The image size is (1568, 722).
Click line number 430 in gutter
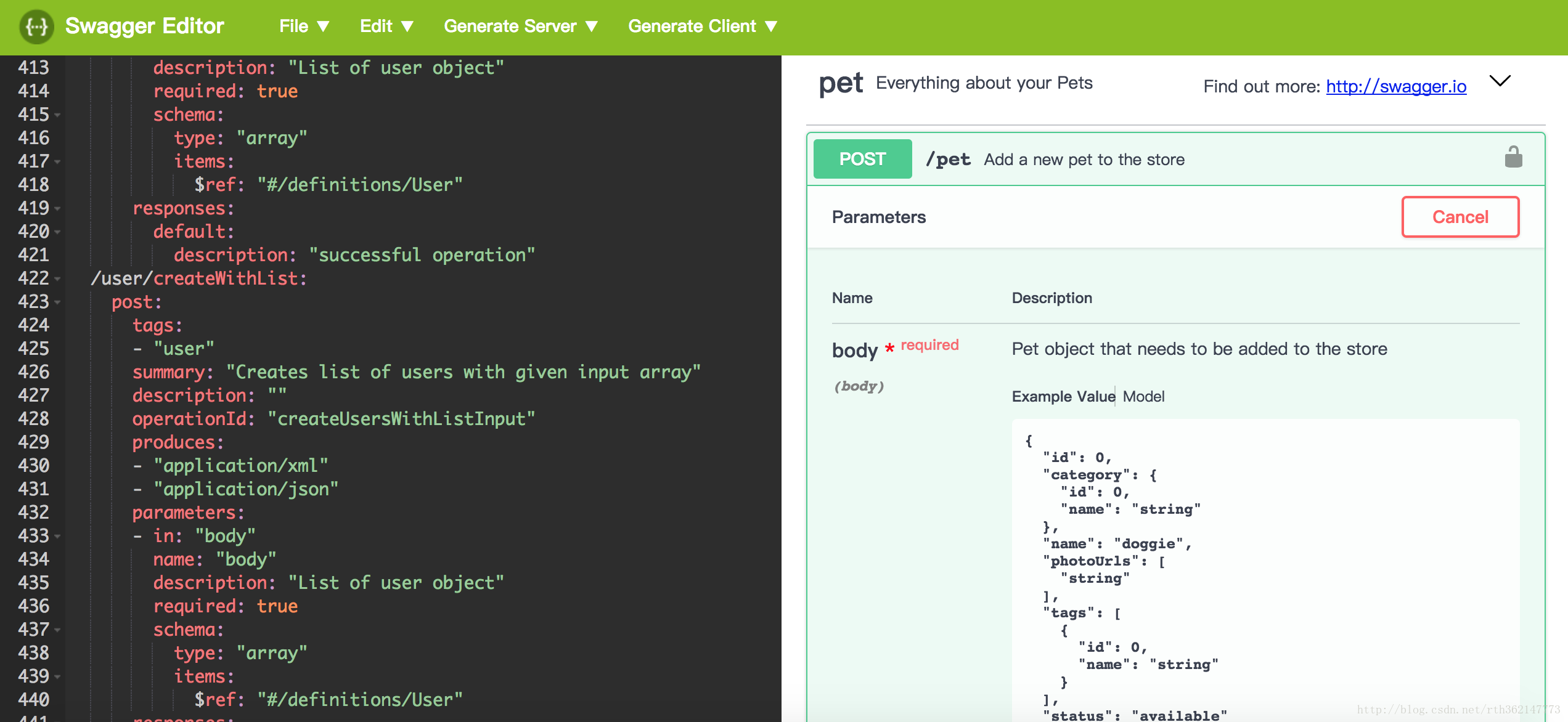click(x=33, y=465)
